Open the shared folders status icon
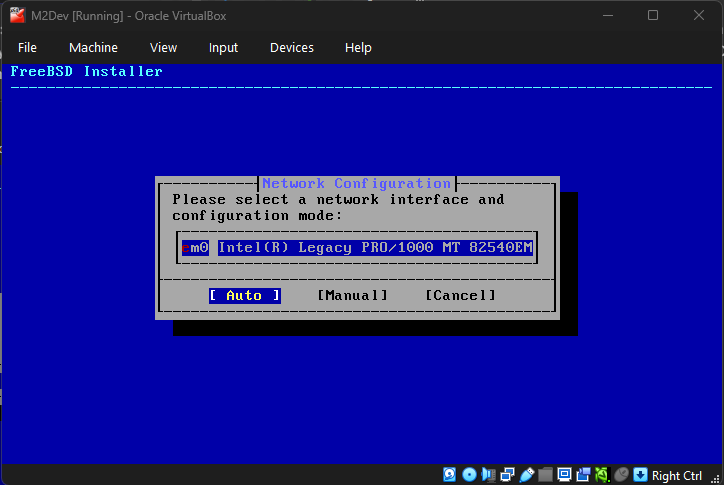This screenshot has height=485, width=724. (x=545, y=474)
